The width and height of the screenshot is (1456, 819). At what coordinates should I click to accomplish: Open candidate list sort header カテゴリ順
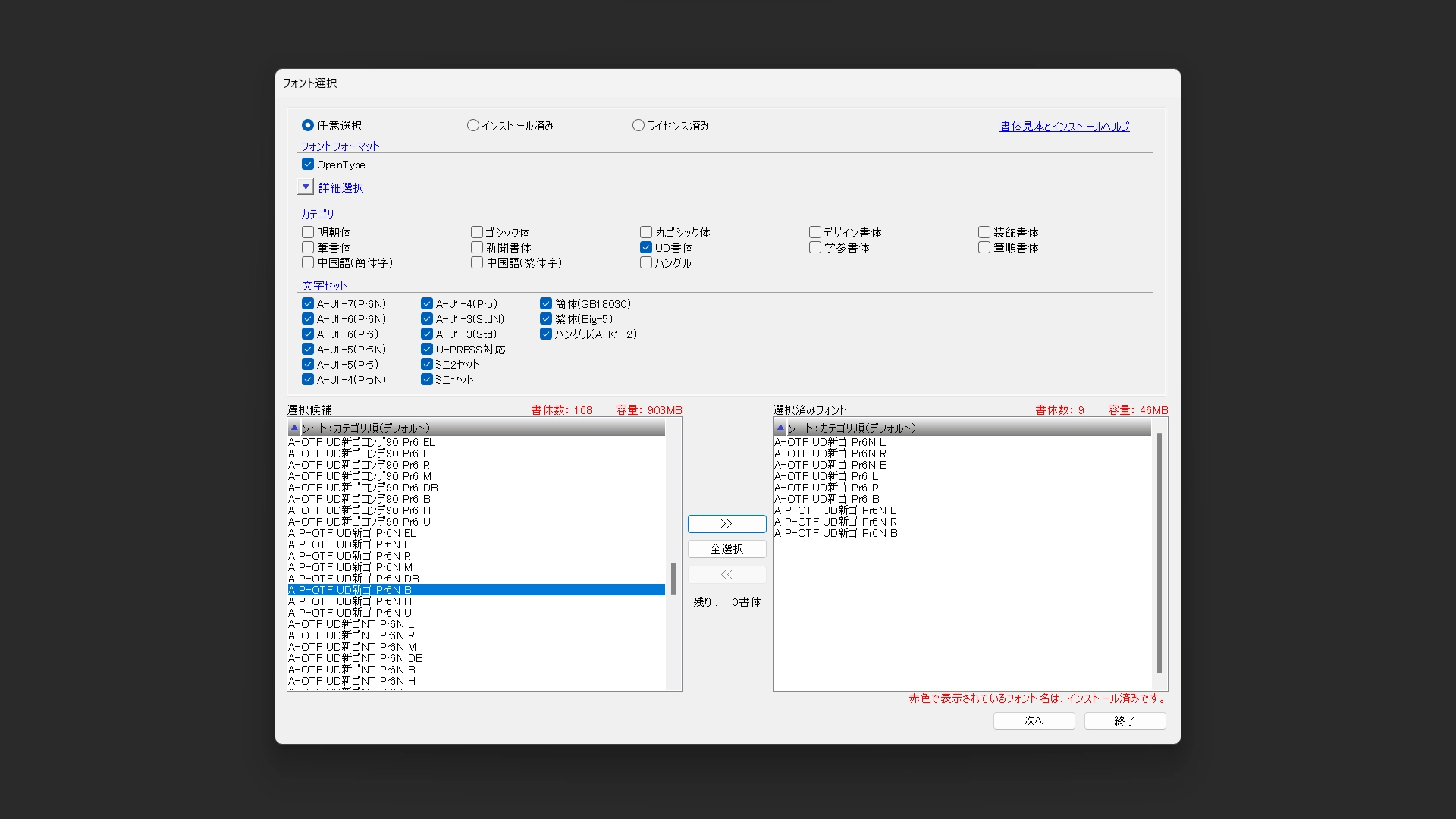coord(366,428)
